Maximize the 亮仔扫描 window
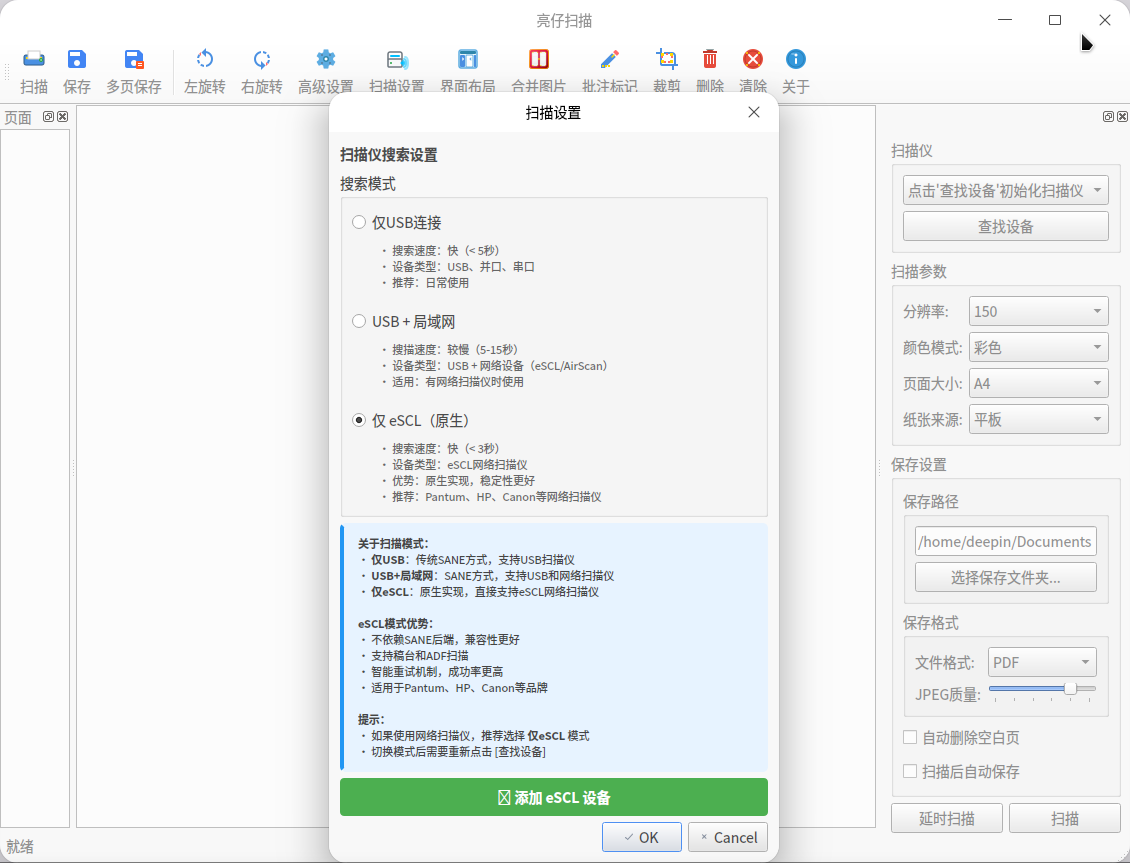This screenshot has height=863, width=1130. [x=1055, y=20]
